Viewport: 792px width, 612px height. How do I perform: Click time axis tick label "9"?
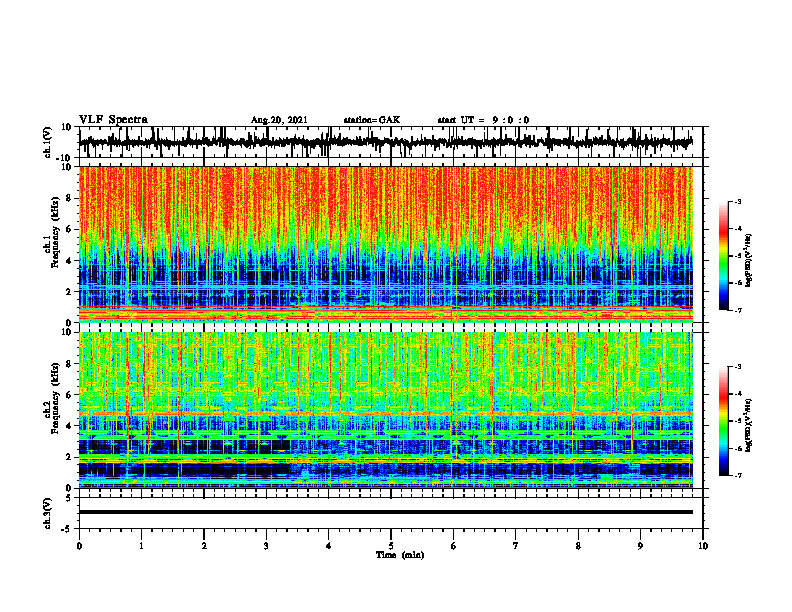point(640,546)
